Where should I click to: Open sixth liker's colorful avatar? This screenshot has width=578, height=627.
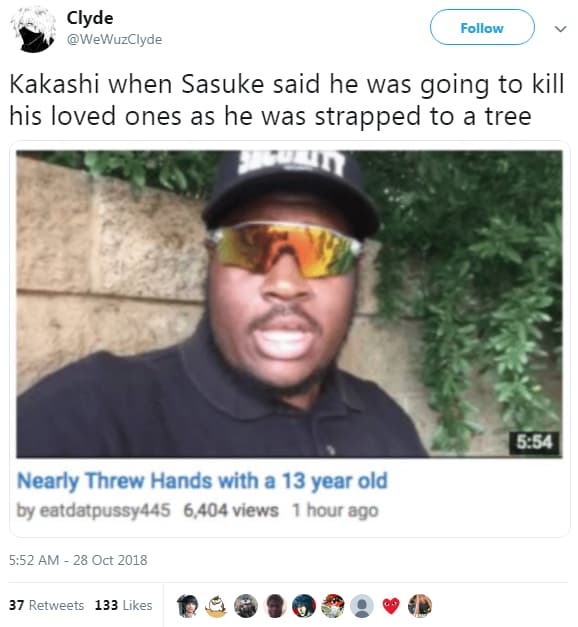[x=333, y=605]
